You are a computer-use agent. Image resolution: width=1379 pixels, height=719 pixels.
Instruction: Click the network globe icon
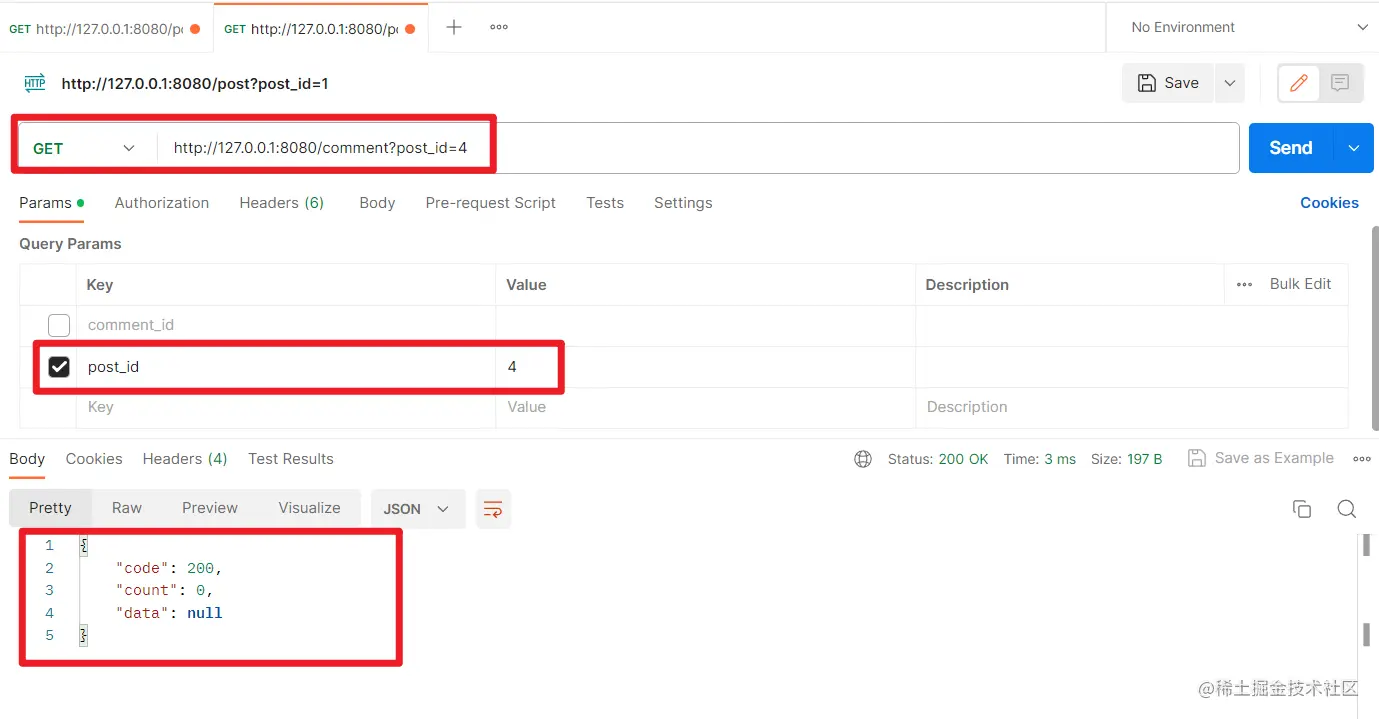pyautogui.click(x=863, y=459)
